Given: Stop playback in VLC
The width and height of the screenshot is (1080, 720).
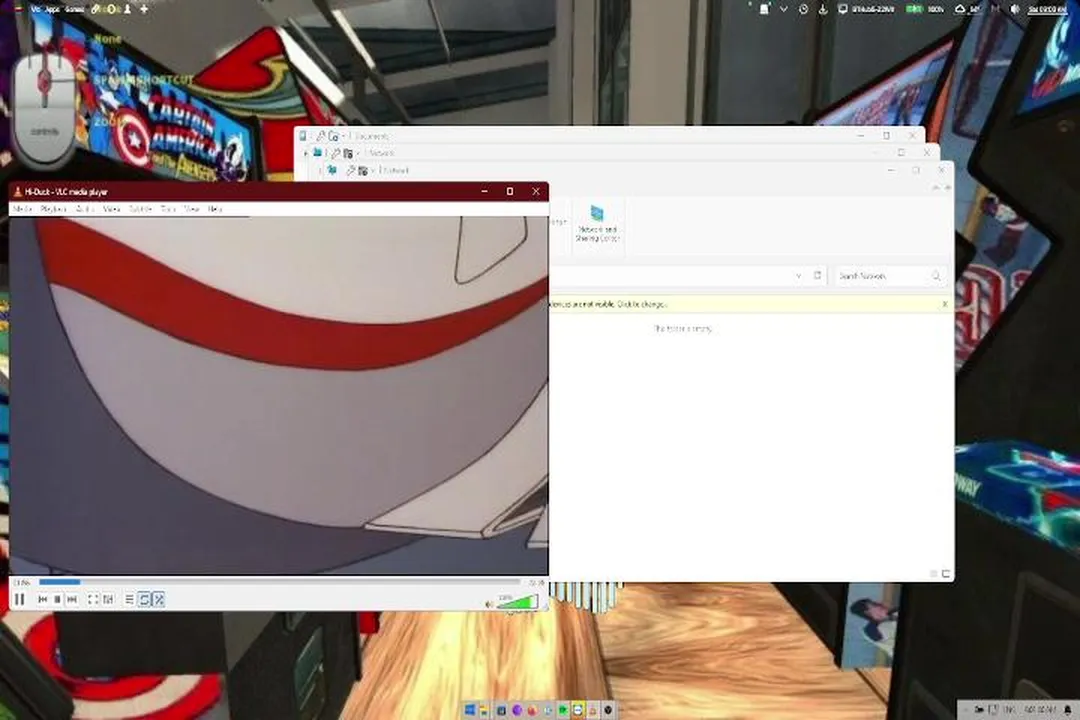Looking at the screenshot, I should 58,600.
